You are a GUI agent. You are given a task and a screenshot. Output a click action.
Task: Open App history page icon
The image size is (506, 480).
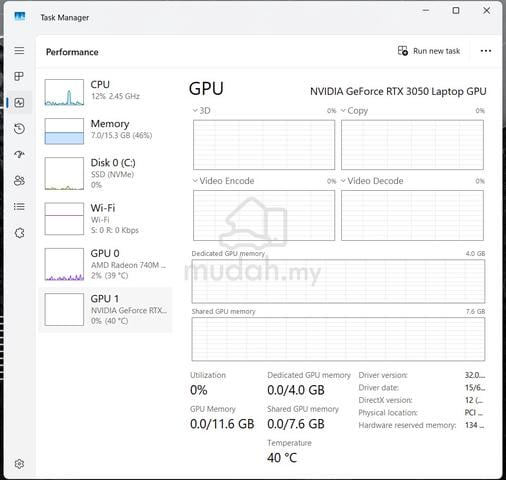point(19,129)
